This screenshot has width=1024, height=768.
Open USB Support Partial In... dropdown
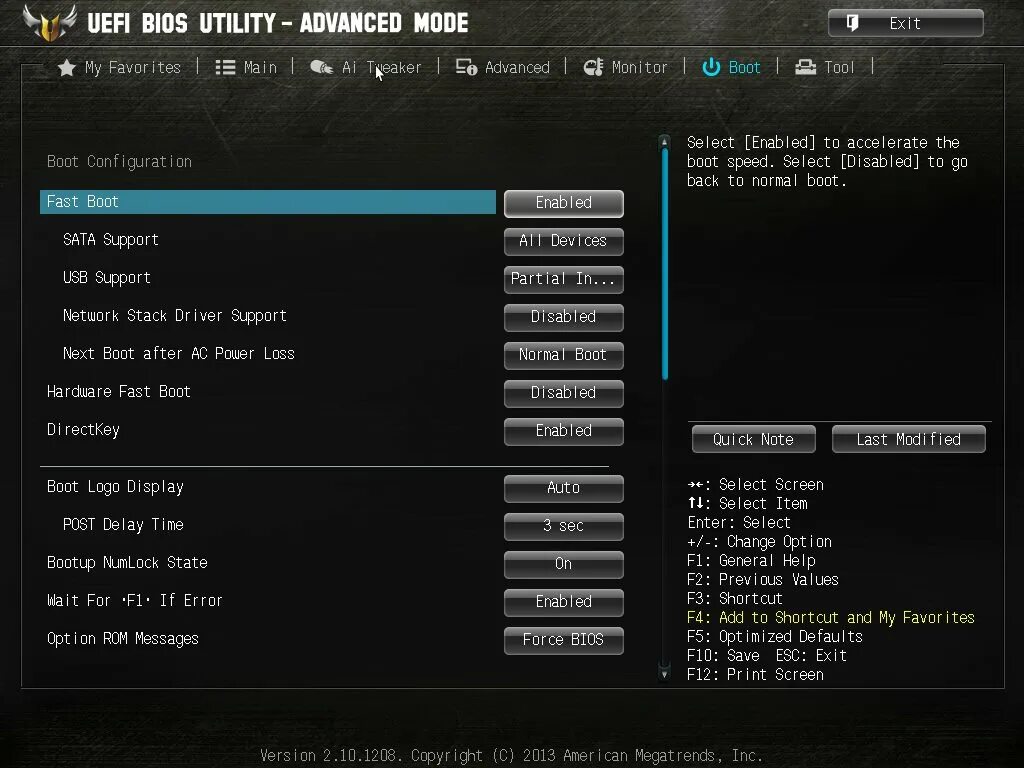pyautogui.click(x=564, y=279)
